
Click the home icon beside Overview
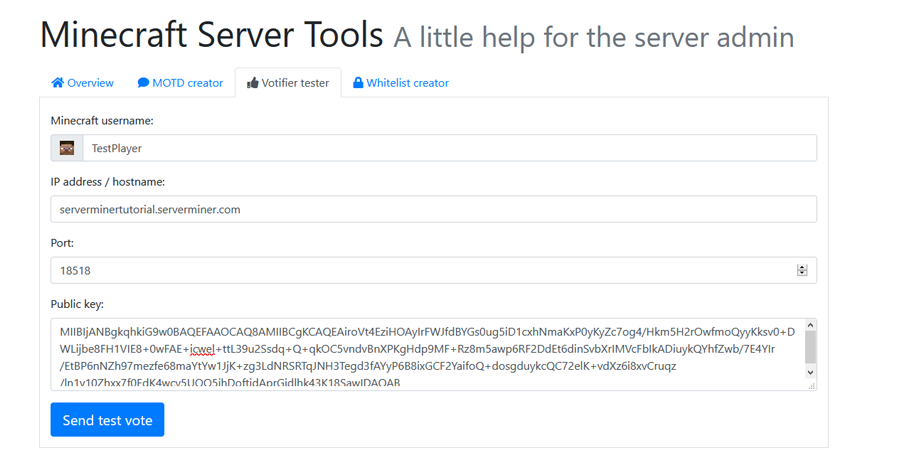coord(57,83)
